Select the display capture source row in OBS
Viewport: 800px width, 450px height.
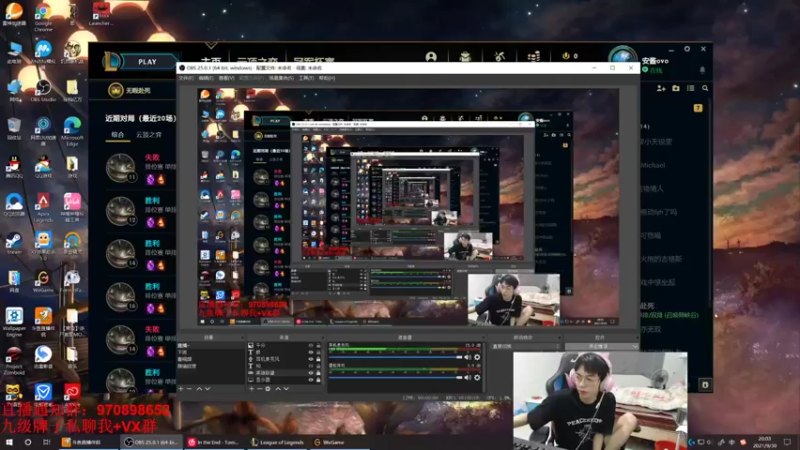pos(285,380)
